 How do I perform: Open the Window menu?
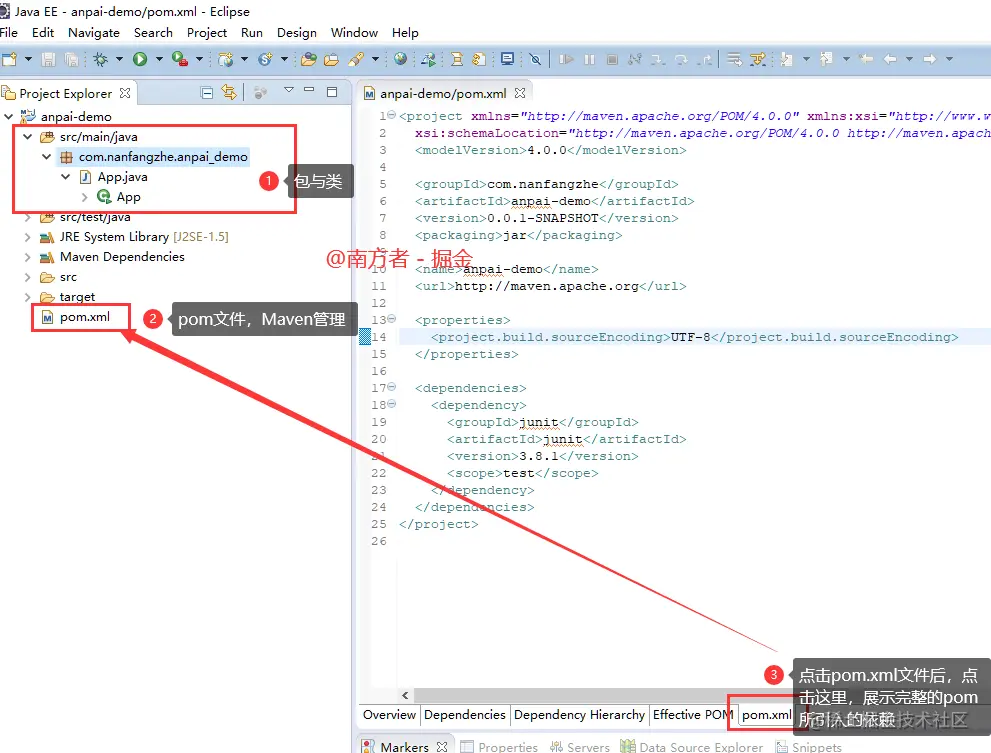pos(354,33)
